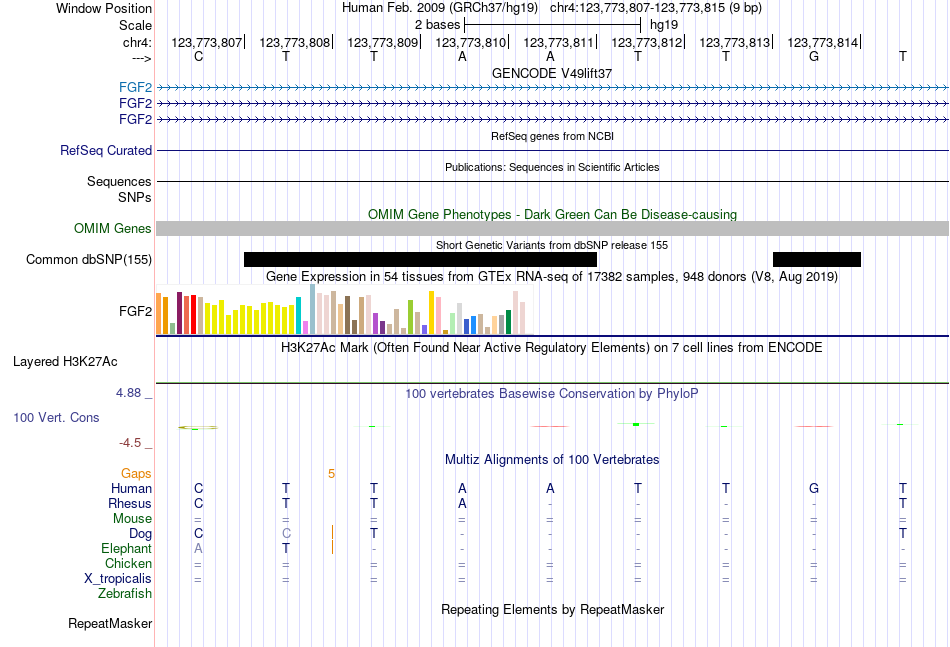Viewport: 950px width, 647px height.
Task: Select the Human species row label
Action: 131,488
